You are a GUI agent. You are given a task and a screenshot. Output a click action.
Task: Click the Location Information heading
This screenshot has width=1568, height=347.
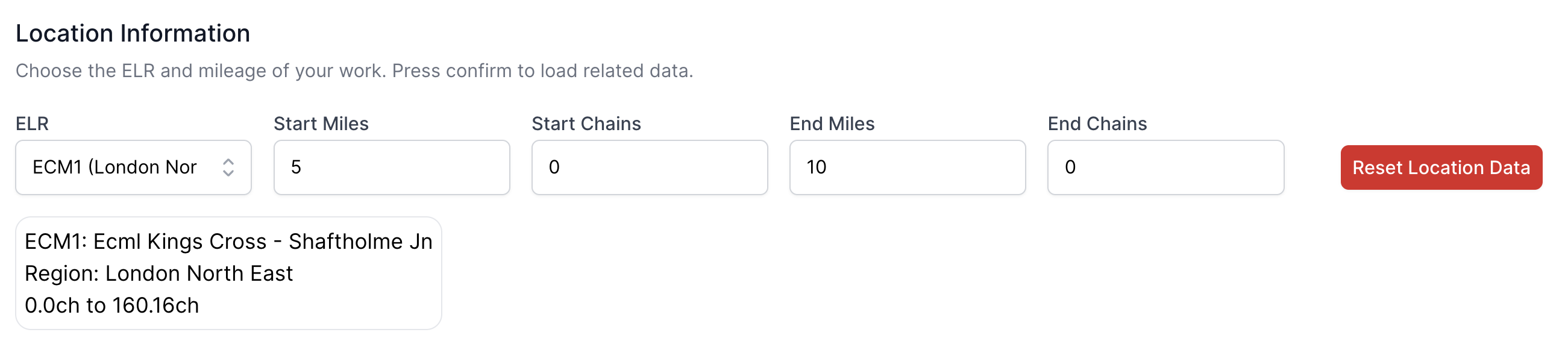(133, 34)
